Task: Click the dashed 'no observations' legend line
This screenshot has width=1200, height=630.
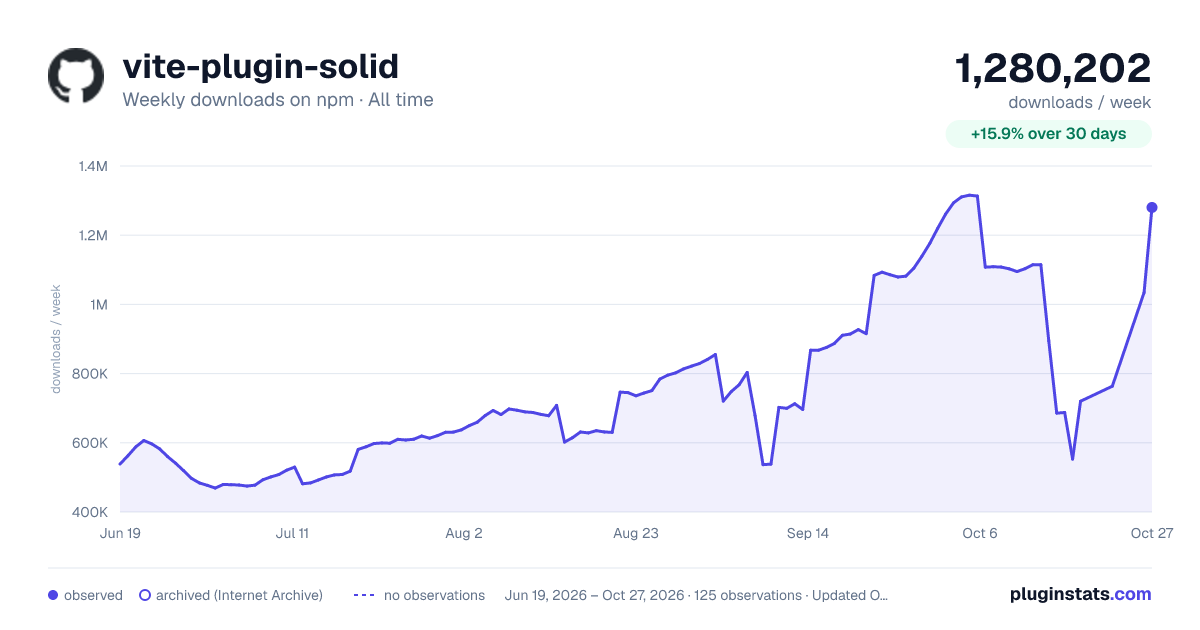Action: (x=364, y=595)
